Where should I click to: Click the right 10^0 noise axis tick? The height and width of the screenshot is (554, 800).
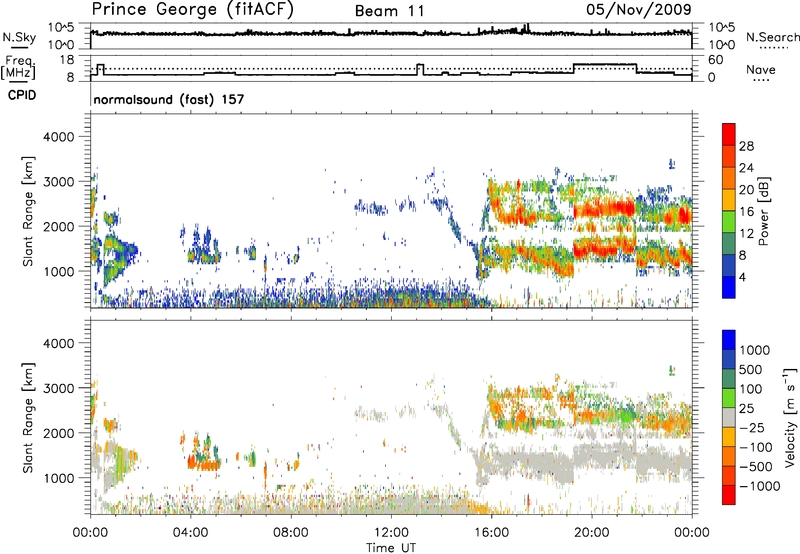pos(721,45)
